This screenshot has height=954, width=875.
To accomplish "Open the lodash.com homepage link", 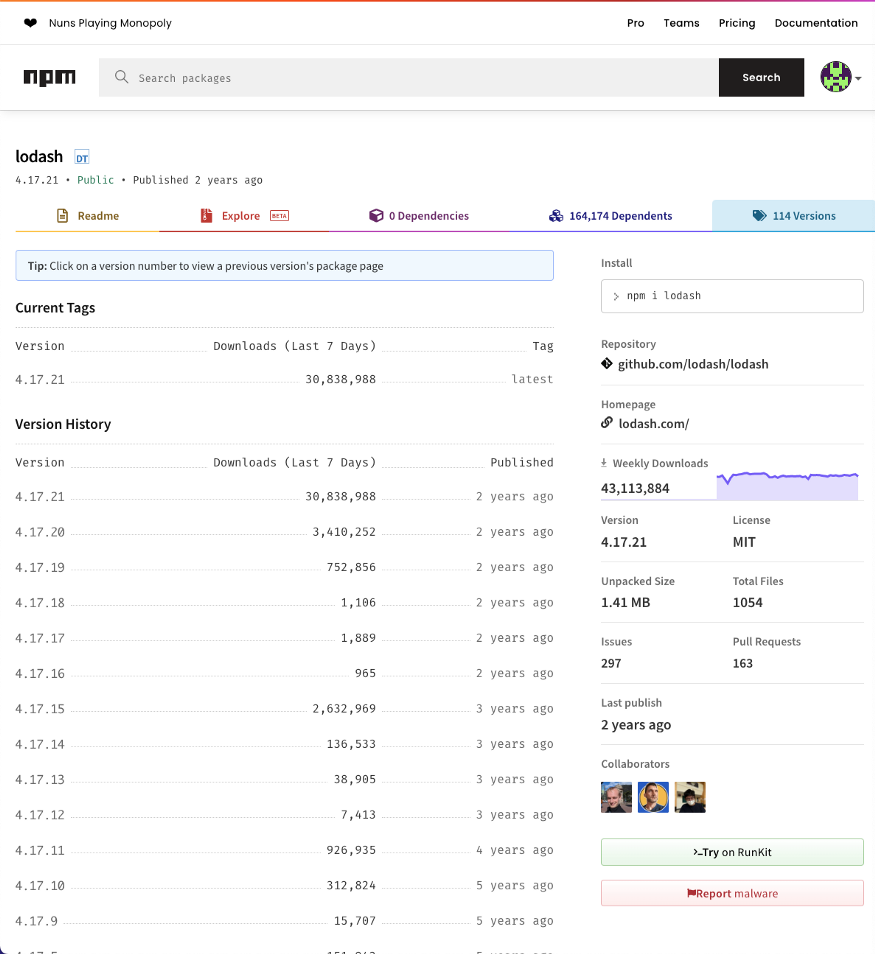I will pyautogui.click(x=654, y=423).
